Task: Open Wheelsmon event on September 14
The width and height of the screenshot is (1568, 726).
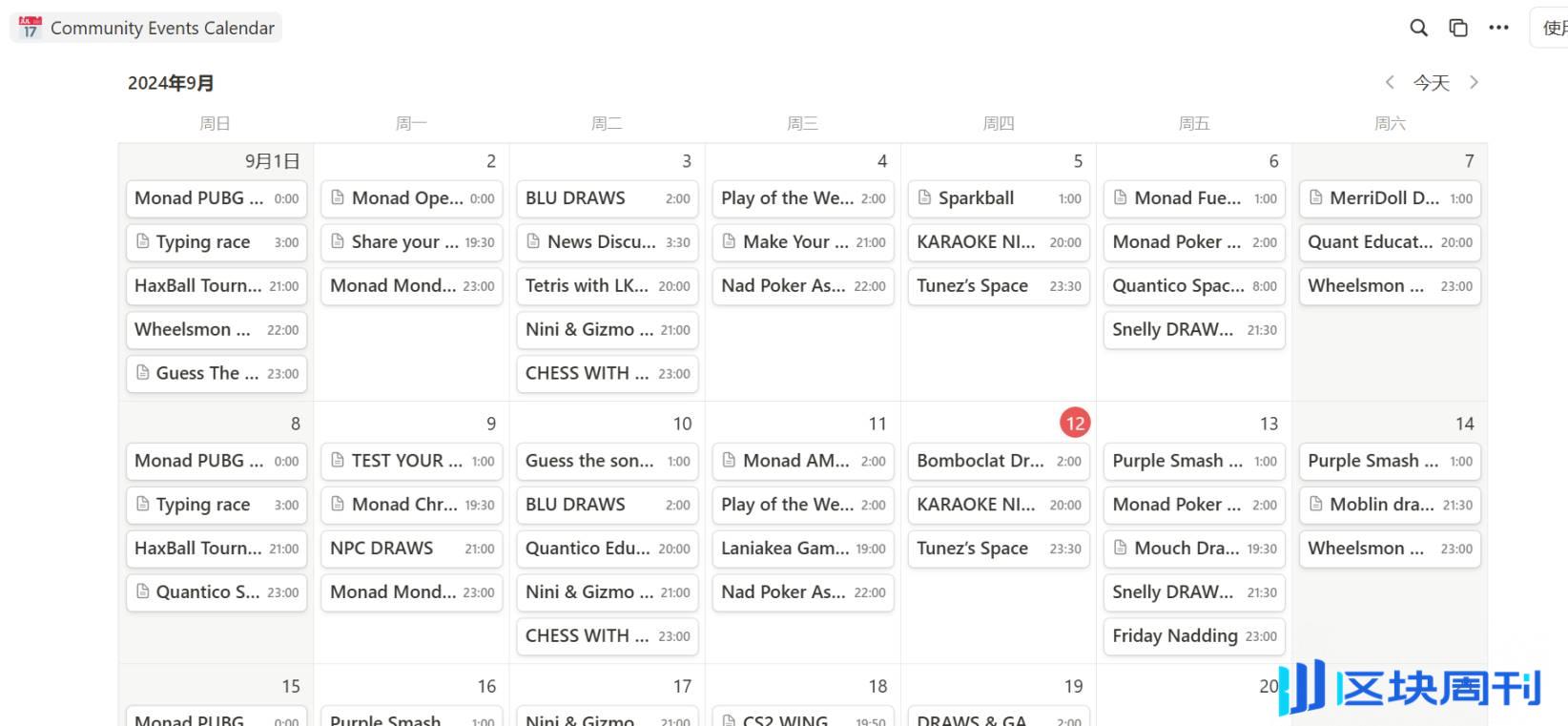Action: [1390, 549]
